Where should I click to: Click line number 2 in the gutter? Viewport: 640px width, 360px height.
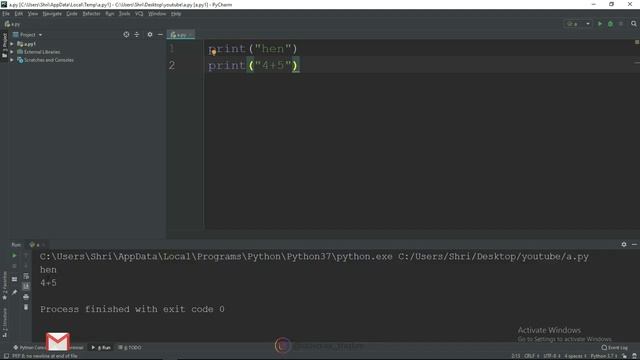pos(172,65)
